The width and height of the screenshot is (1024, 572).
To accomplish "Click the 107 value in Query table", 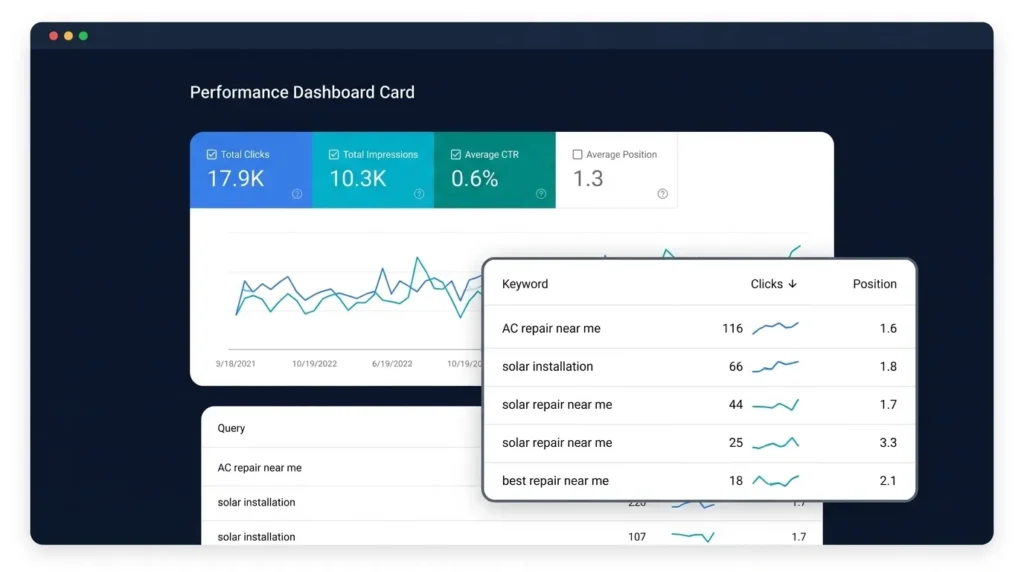I will click(x=637, y=537).
